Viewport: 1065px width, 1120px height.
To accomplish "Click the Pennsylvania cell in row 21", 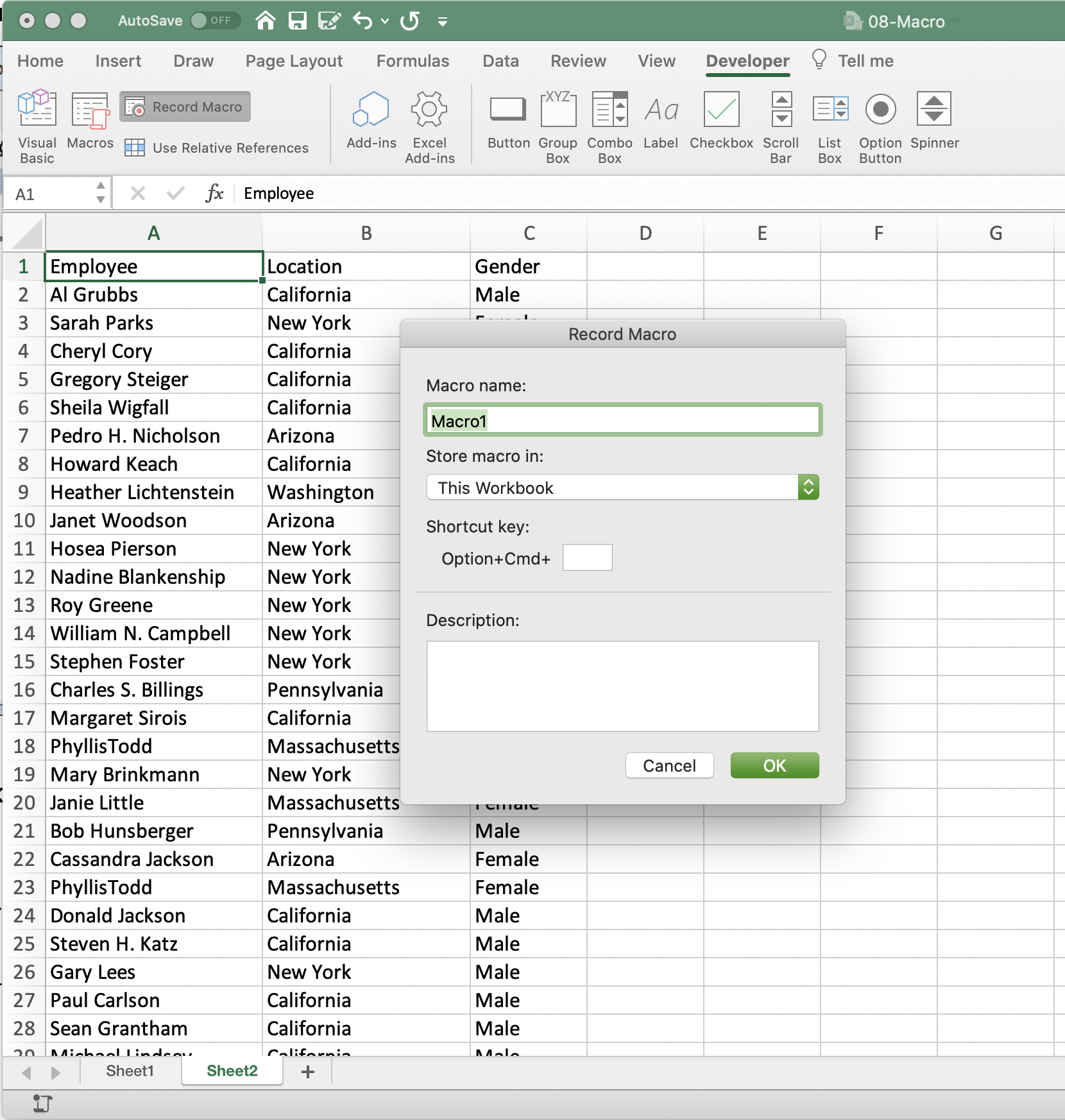I will pos(366,831).
